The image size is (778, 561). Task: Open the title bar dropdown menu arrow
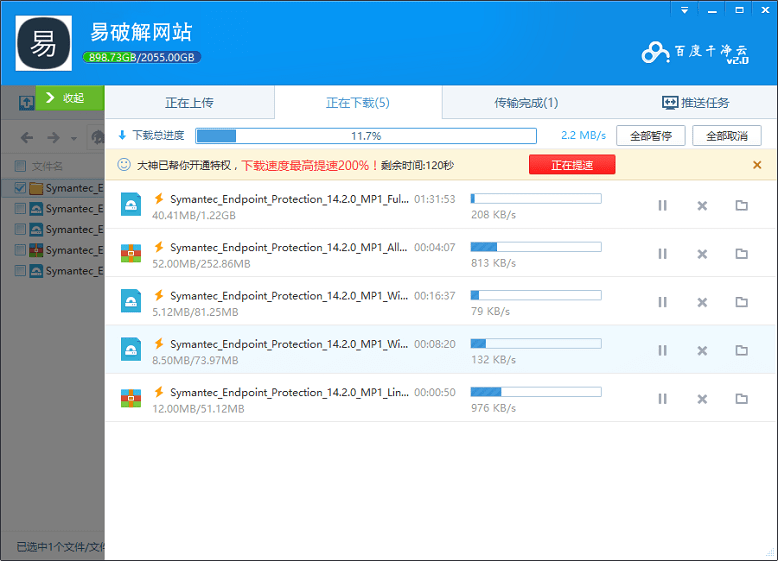(684, 12)
